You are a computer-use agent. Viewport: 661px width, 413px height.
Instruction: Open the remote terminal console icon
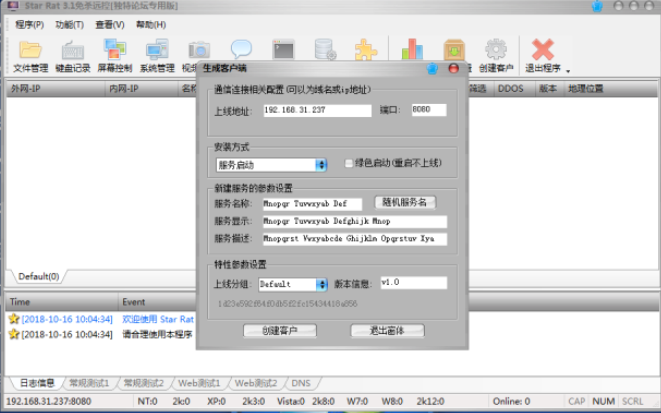pyautogui.click(x=283, y=50)
